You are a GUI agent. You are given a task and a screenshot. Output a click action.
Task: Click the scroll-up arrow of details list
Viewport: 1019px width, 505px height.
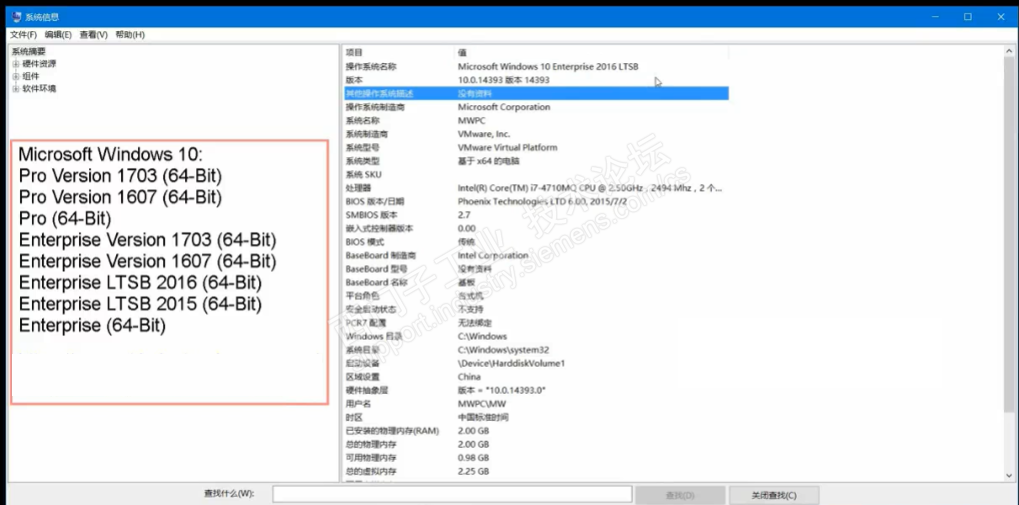pos(1008,51)
